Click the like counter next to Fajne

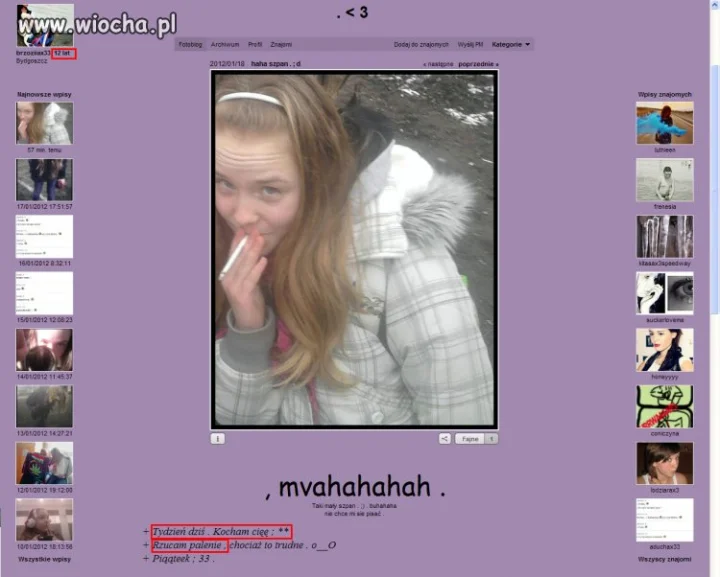[x=491, y=439]
